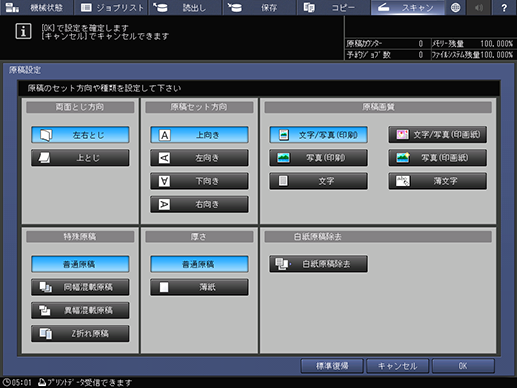Set original direction to 右向き
Image resolution: width=517 pixels, height=388 pixels.
pyautogui.click(x=199, y=204)
